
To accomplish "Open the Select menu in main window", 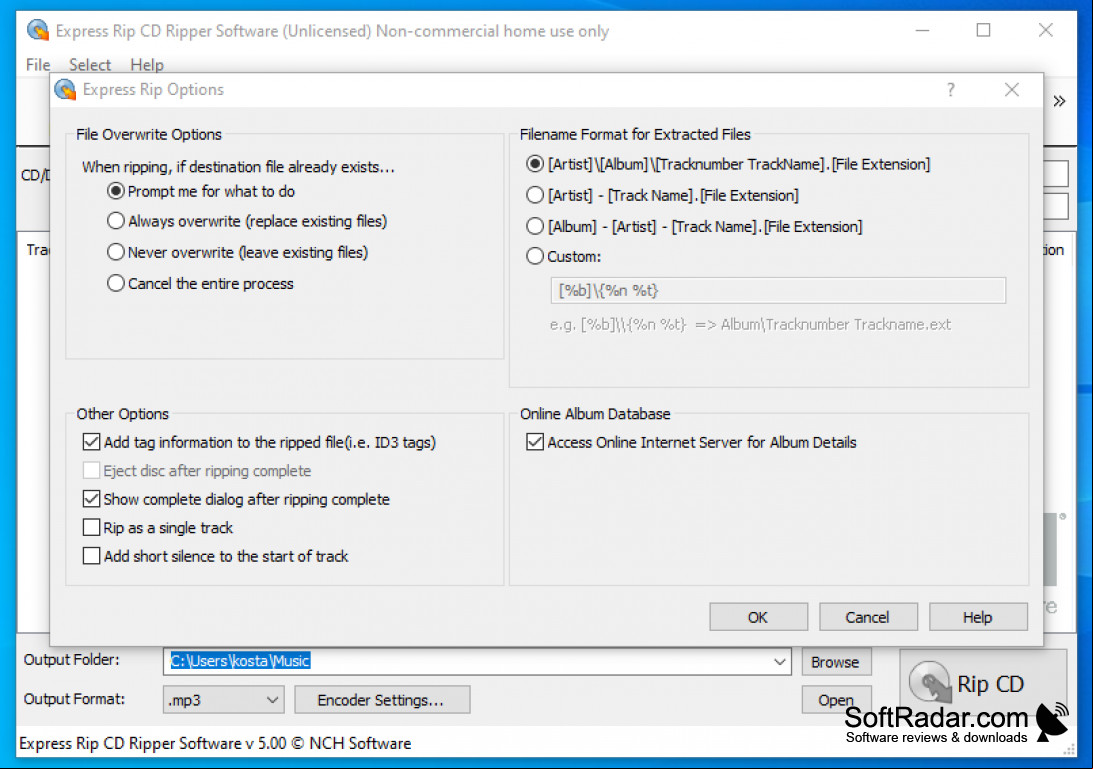I will click(x=90, y=65).
